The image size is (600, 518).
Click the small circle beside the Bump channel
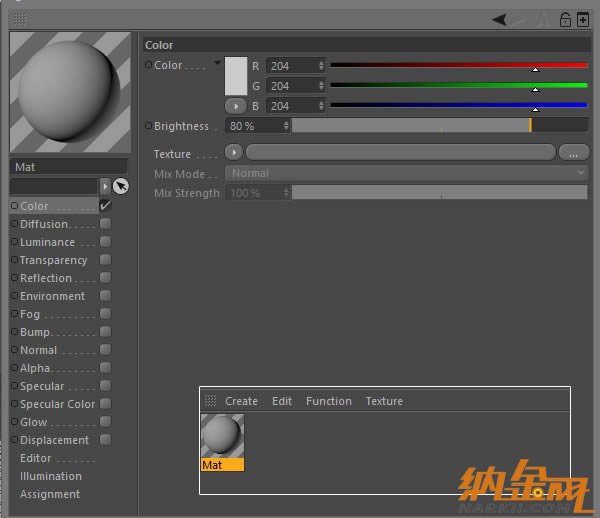point(15,331)
